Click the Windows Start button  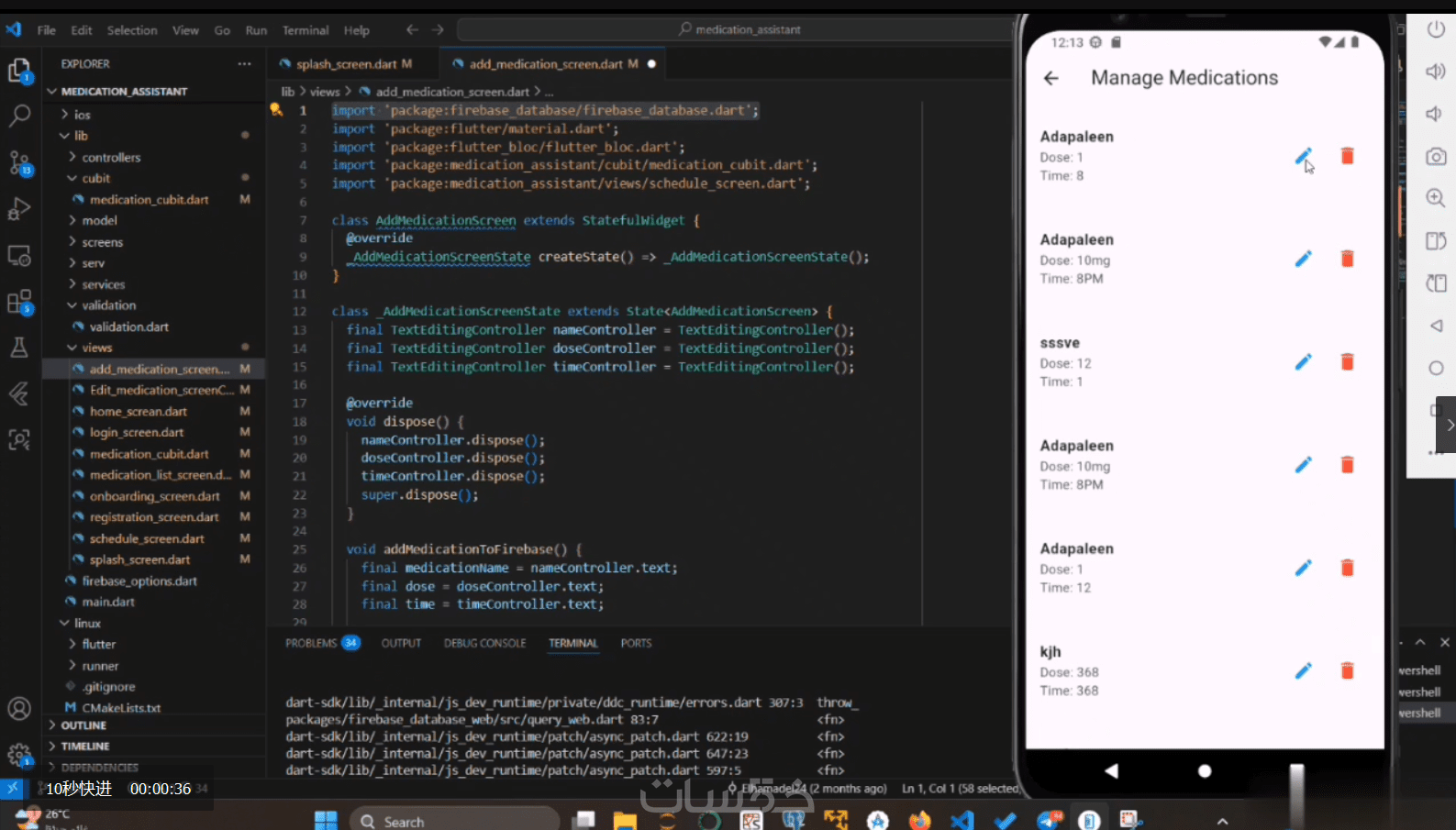[x=326, y=820]
